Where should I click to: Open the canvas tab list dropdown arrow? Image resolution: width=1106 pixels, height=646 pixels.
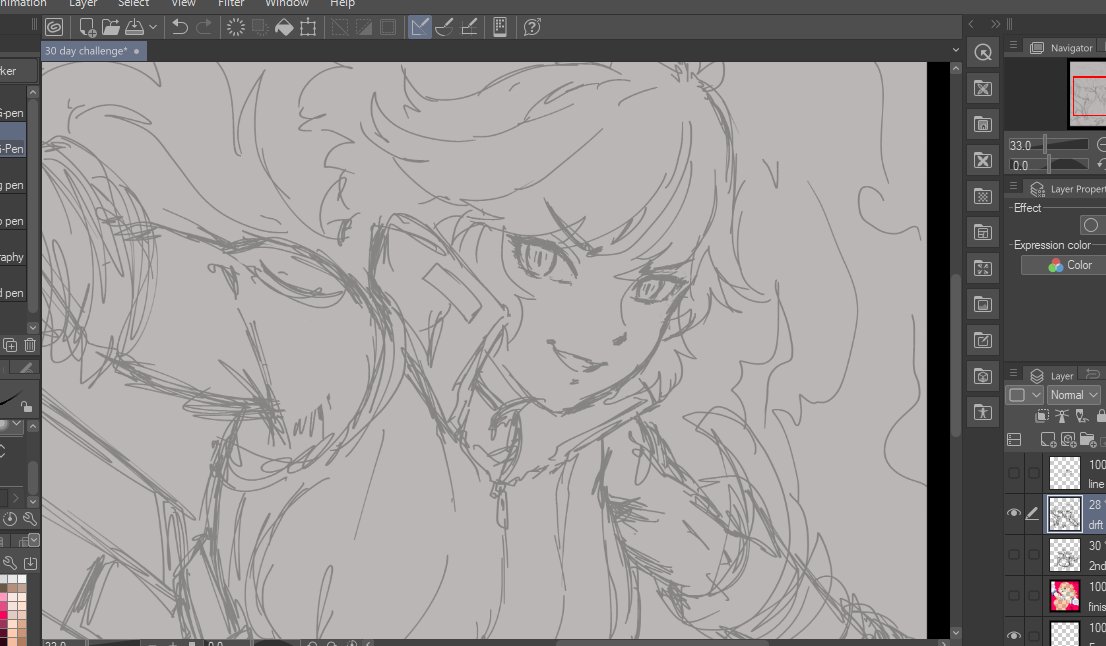[956, 50]
